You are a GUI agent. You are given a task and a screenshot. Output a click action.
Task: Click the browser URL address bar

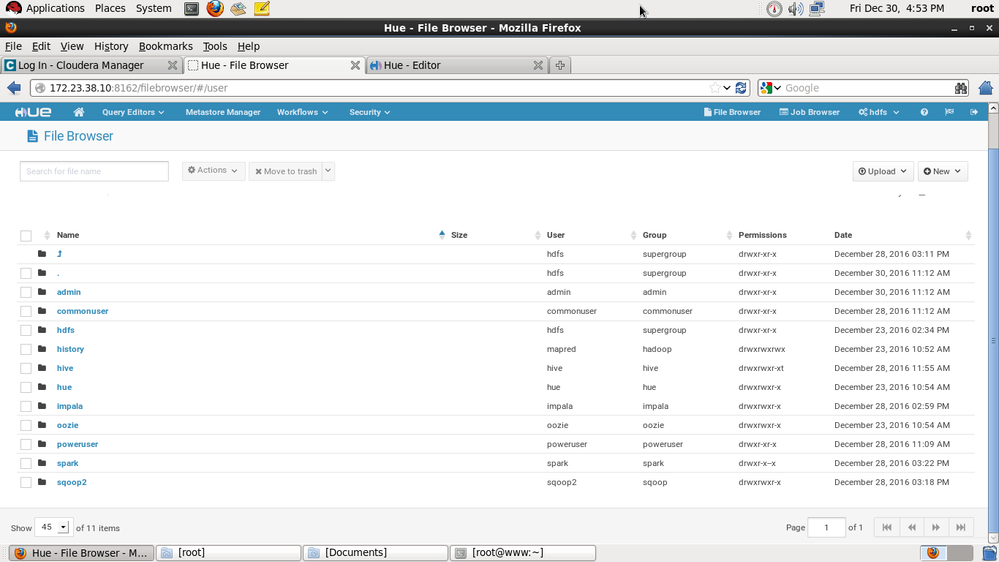coord(376,88)
